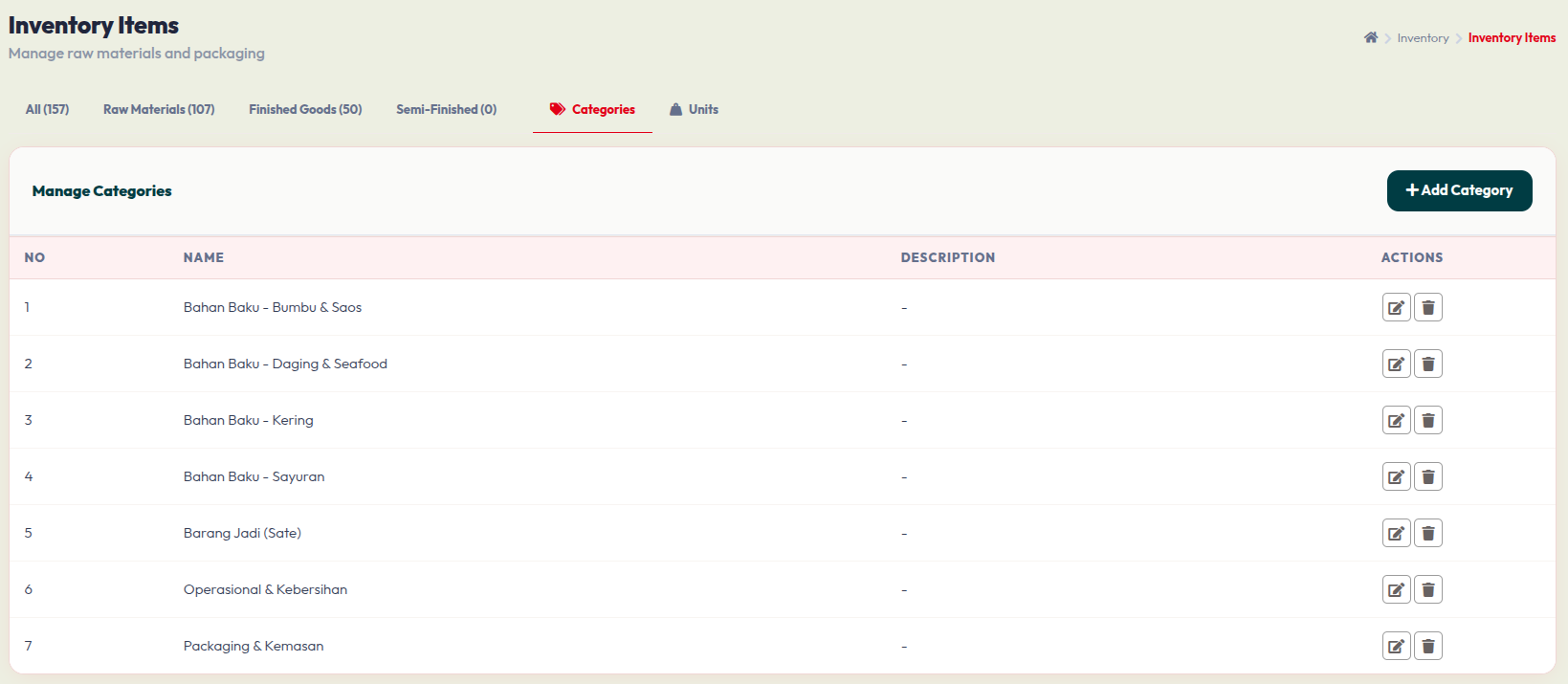Edit the Barang Jadi (Sate) category
The image size is (1568, 684).
1396,533
